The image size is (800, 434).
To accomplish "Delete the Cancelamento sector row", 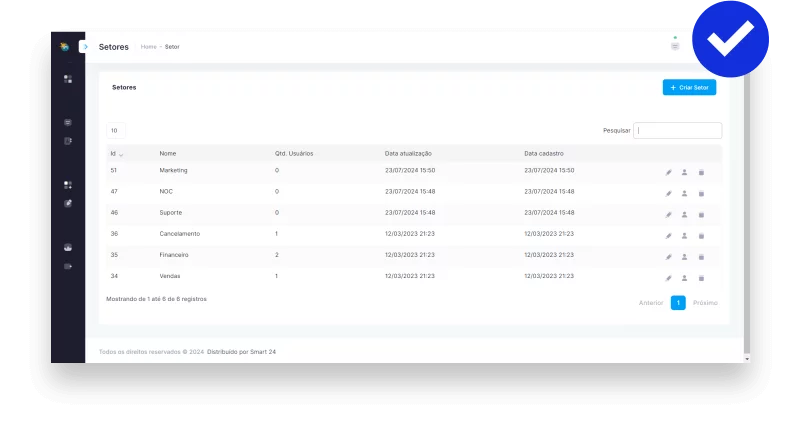I will pos(701,236).
